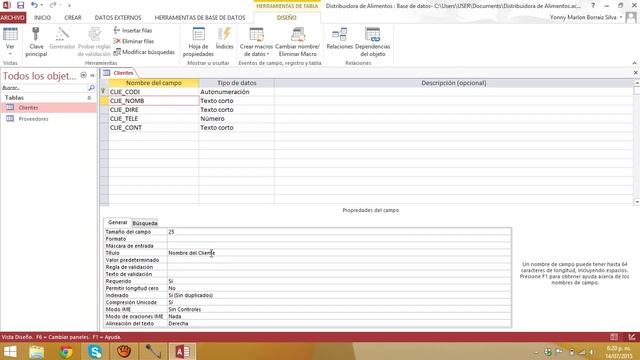Image resolution: width=640 pixels, height=360 pixels.
Task: Switch to Datasheet view in status bar
Action: [614, 337]
